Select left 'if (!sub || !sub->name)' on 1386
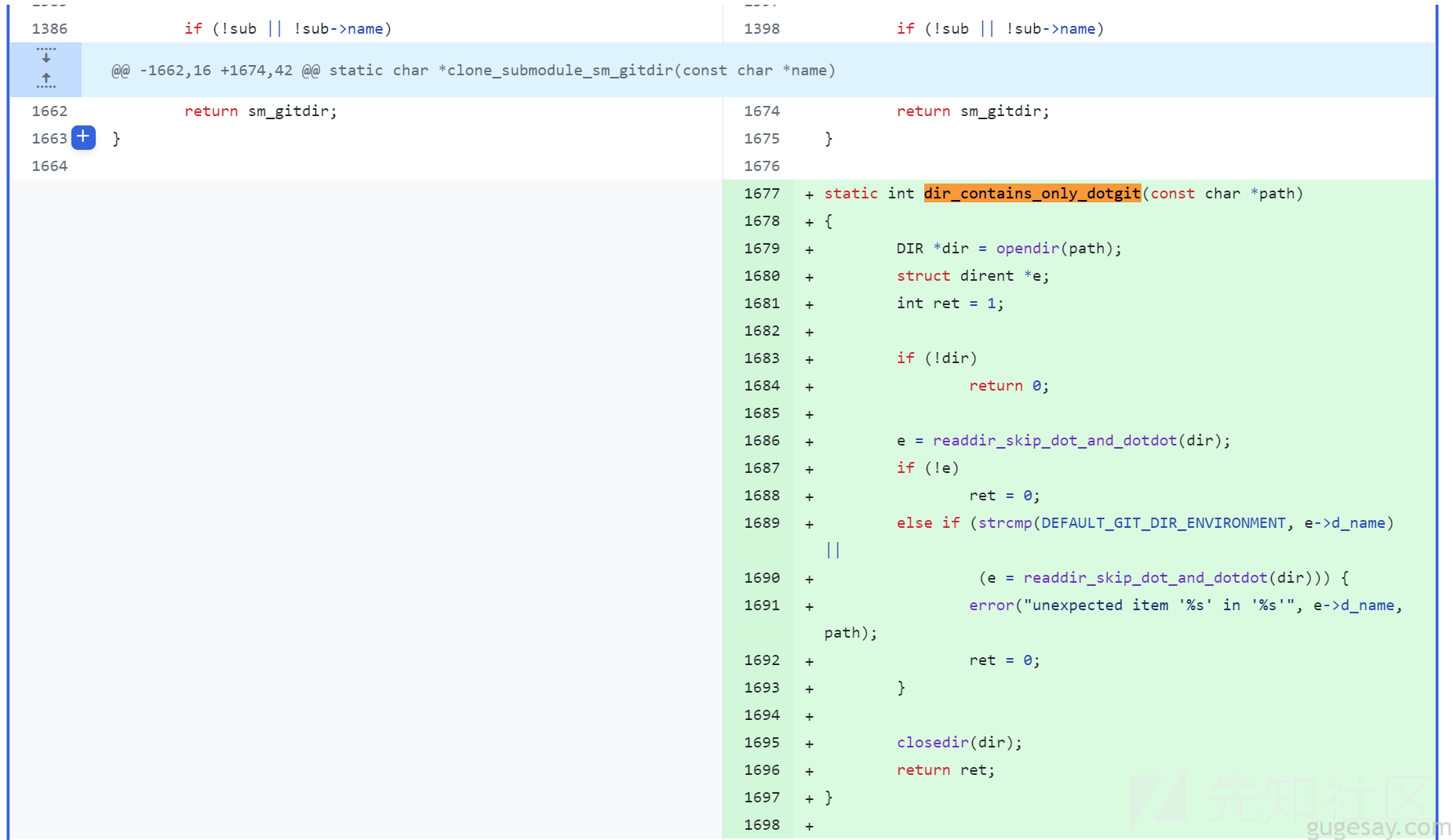This screenshot has width=1453, height=840. 288,28
